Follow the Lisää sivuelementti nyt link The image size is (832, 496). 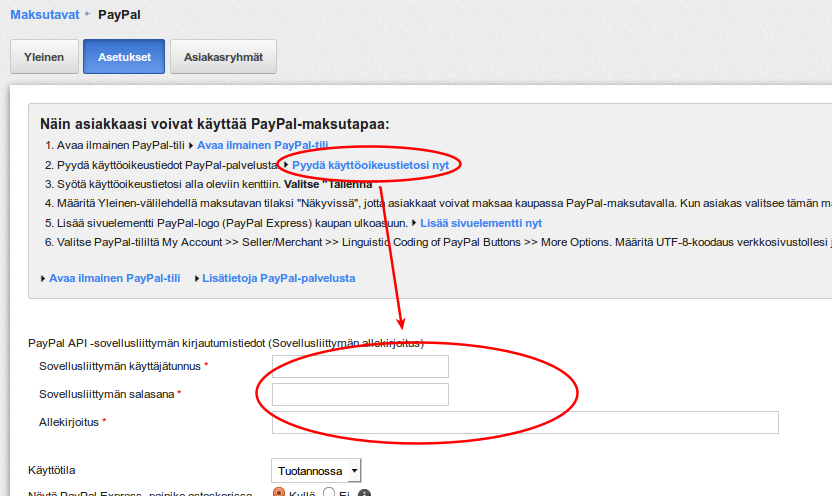click(481, 223)
